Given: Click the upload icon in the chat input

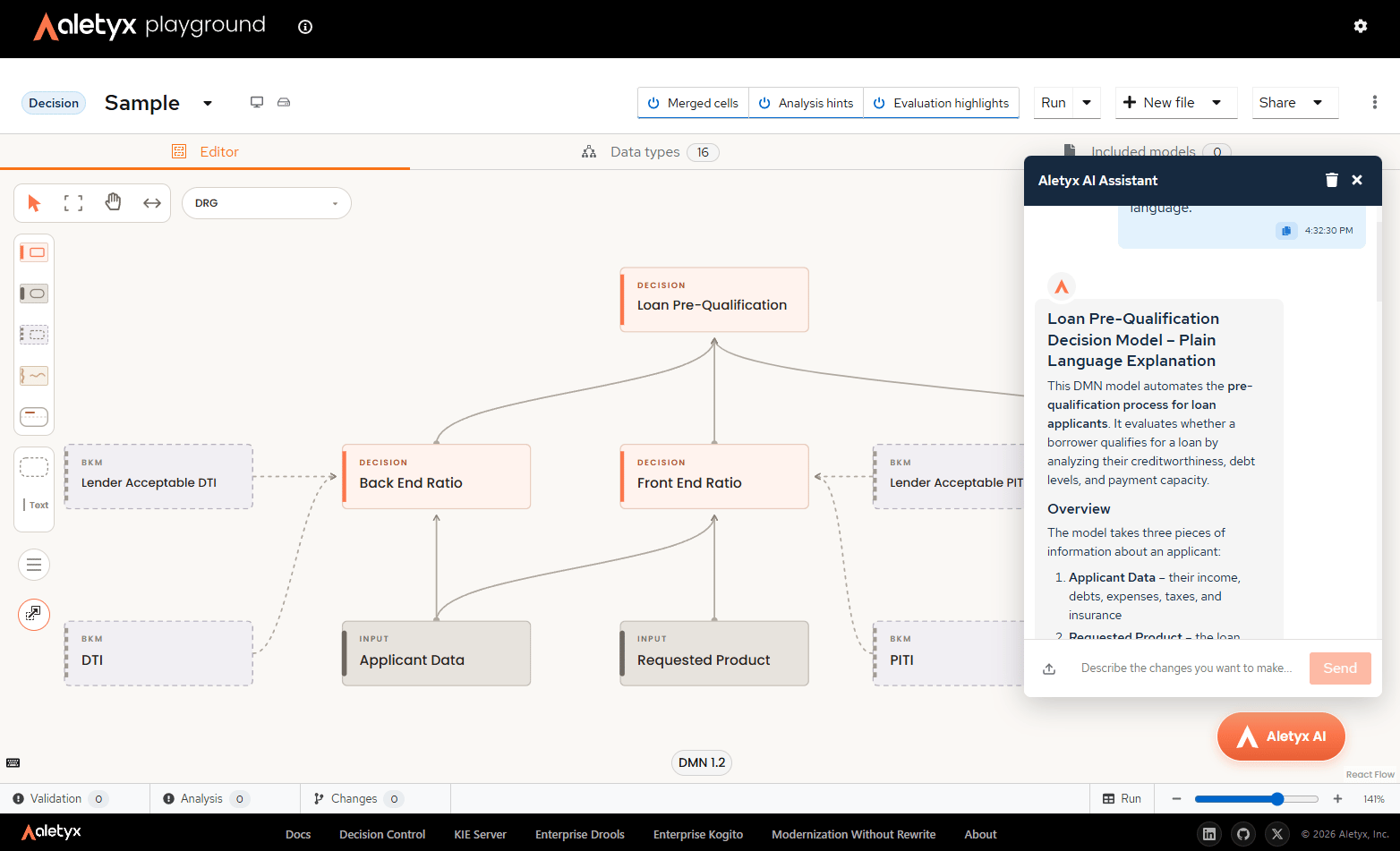Looking at the screenshot, I should pos(1049,668).
